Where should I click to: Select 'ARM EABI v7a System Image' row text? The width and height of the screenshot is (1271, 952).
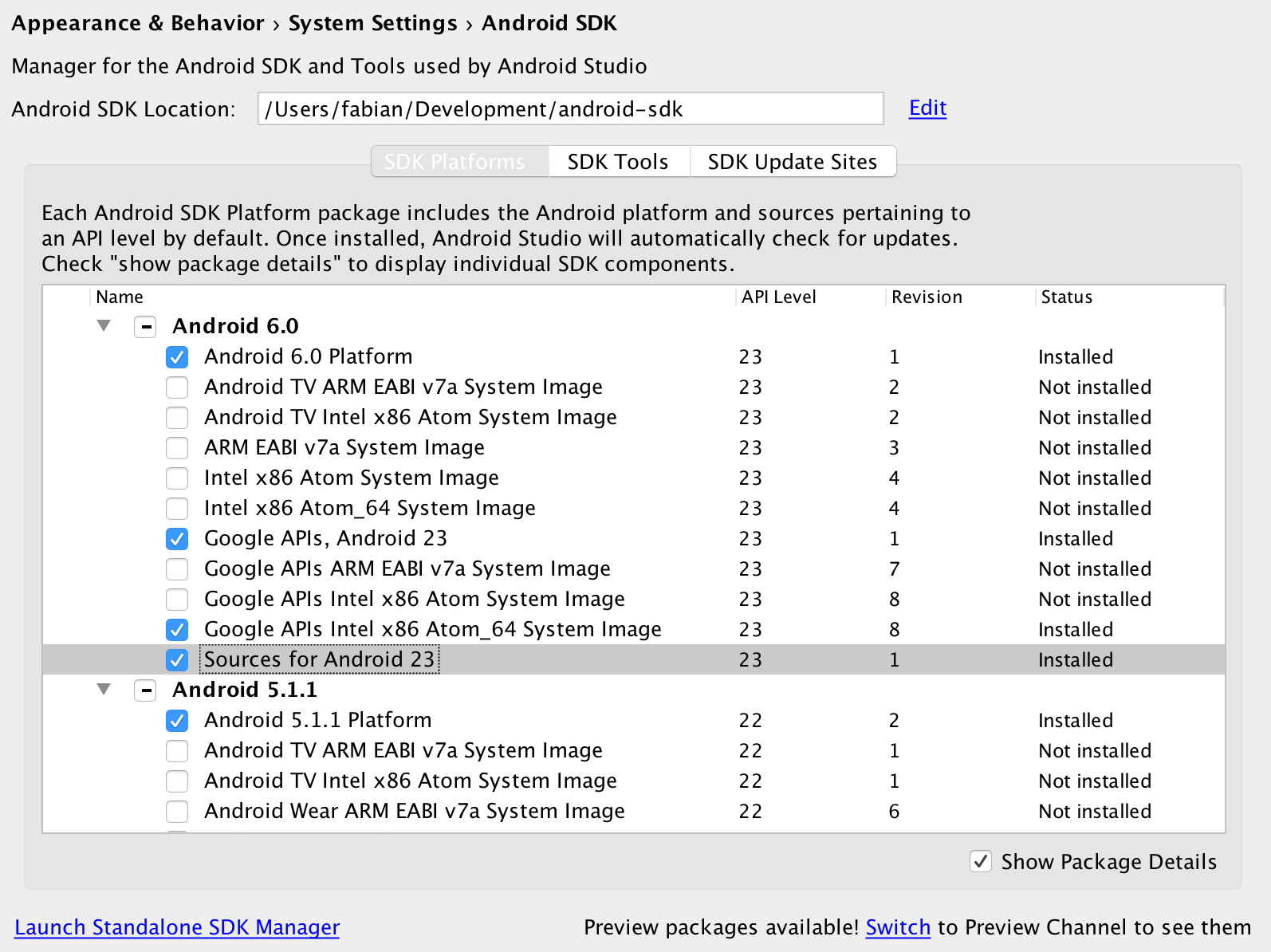coord(344,447)
